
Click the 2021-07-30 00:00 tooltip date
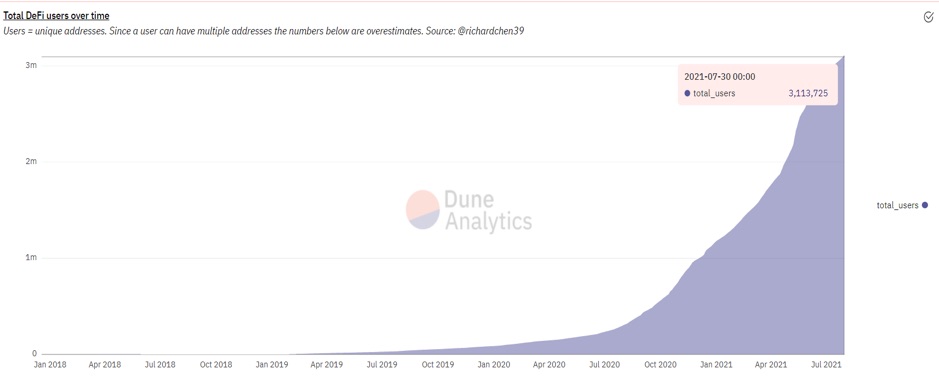(x=719, y=76)
